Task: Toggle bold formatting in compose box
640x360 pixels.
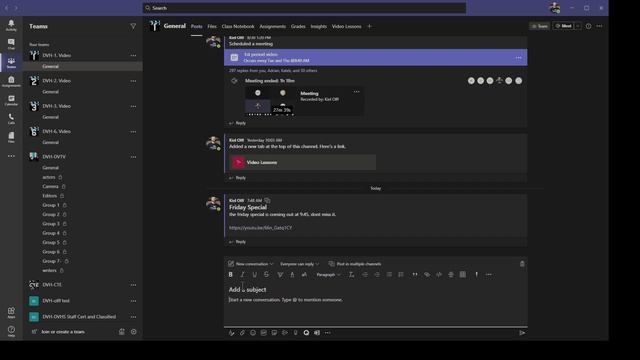Action: (x=231, y=275)
